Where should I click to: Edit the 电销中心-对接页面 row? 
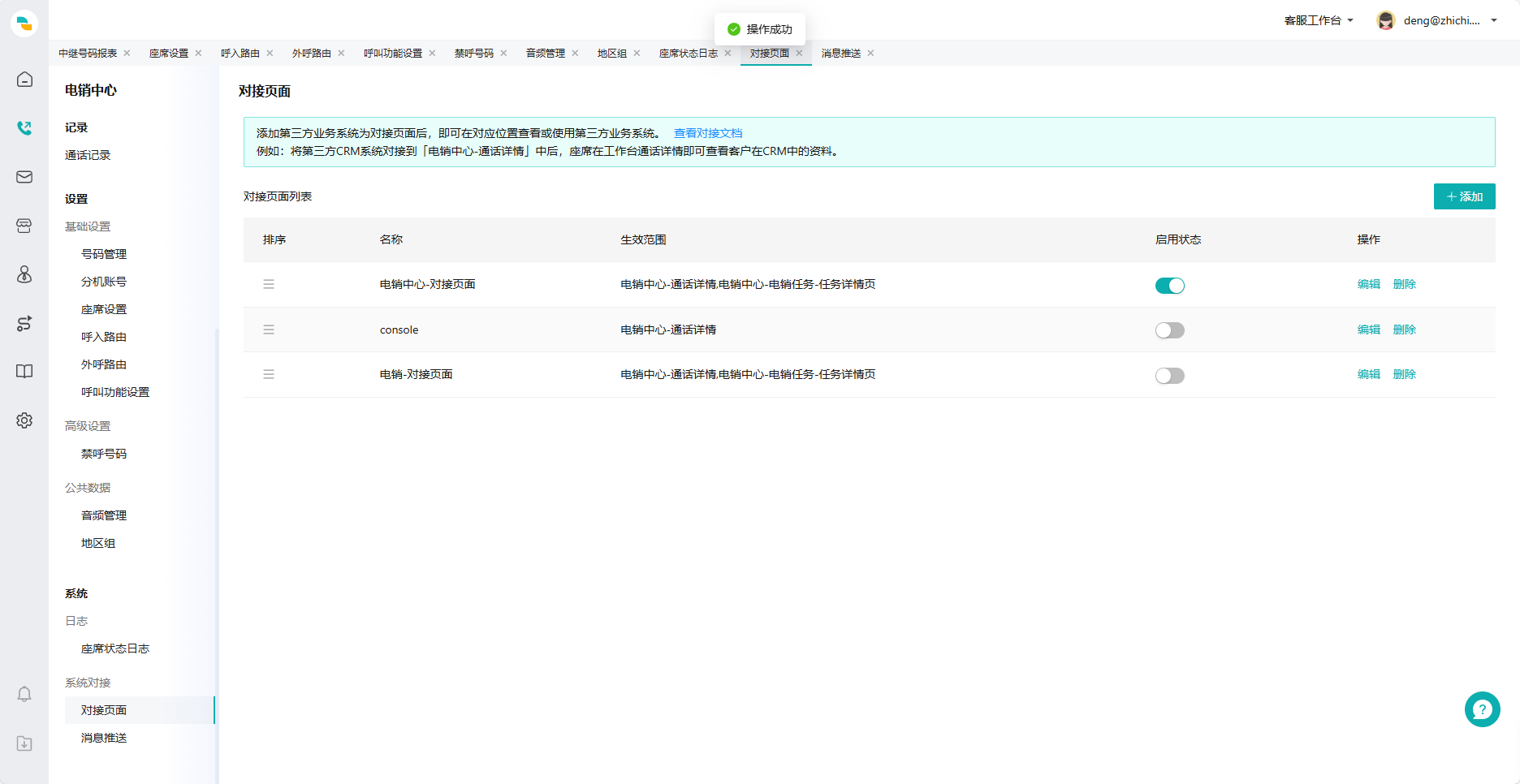(1369, 284)
